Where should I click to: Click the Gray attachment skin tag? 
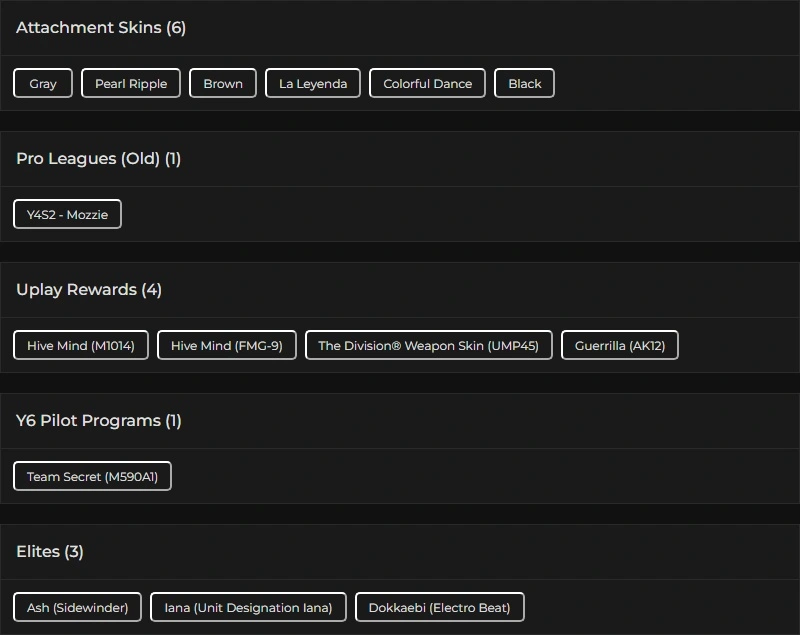pos(43,83)
